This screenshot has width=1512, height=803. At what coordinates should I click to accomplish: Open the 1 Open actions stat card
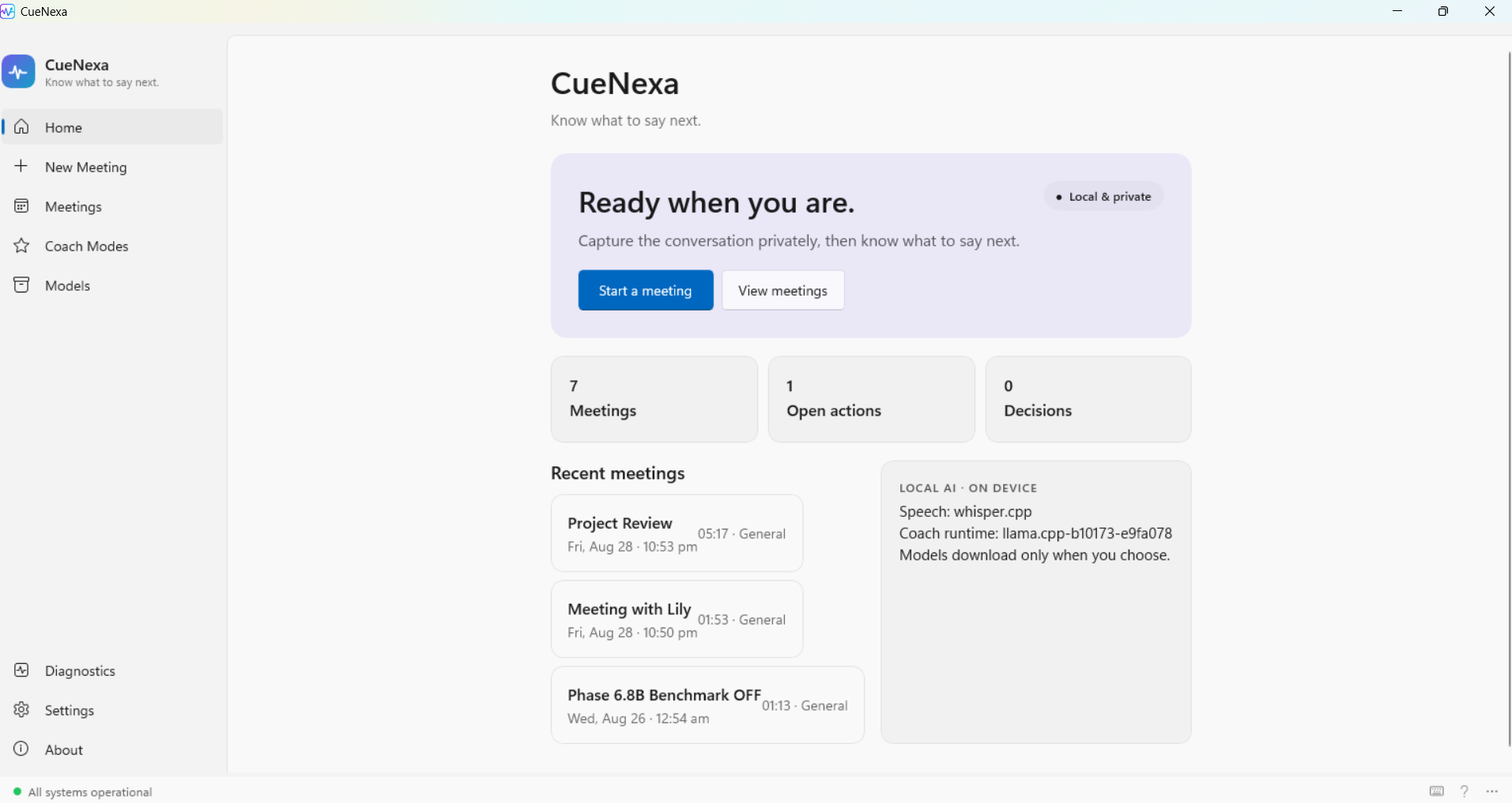coord(872,399)
